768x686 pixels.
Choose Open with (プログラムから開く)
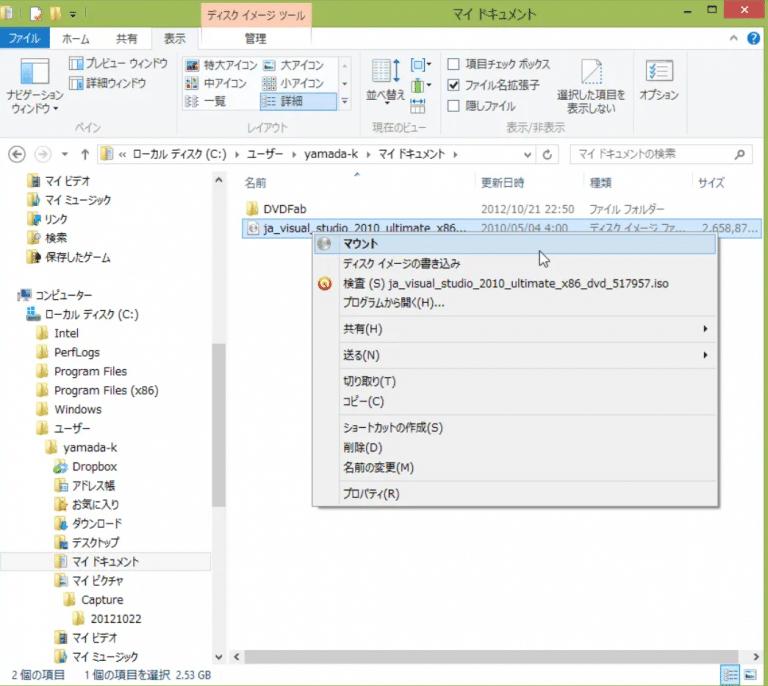pos(515,303)
